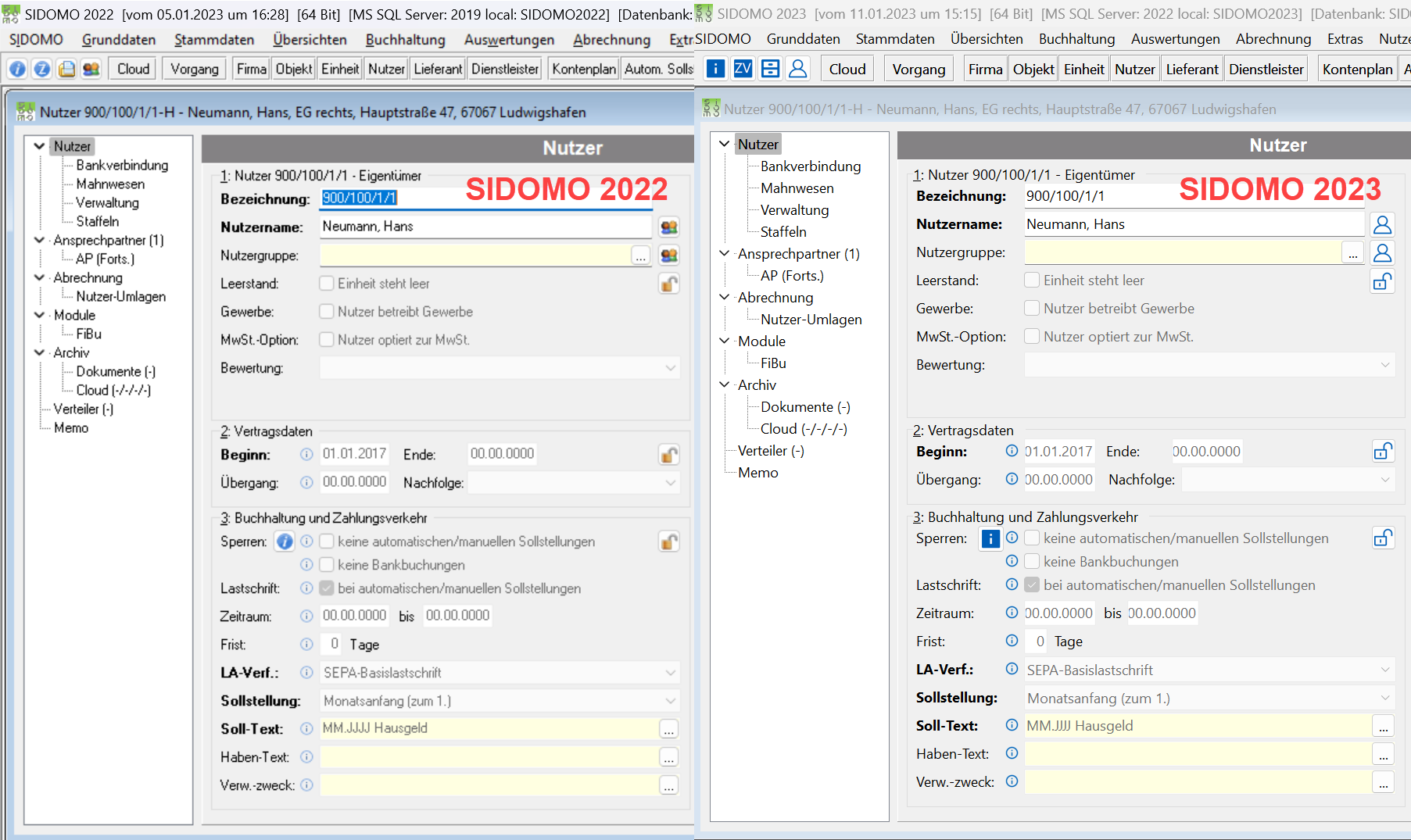Click the info circle beside Zeitraum in SIDOMO 2023
This screenshot has height=840, width=1411.
(1012, 613)
